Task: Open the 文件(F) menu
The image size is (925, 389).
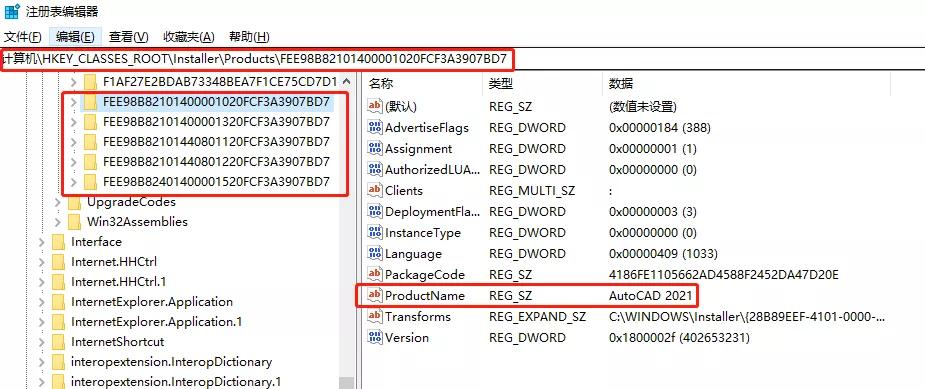Action: (22, 37)
